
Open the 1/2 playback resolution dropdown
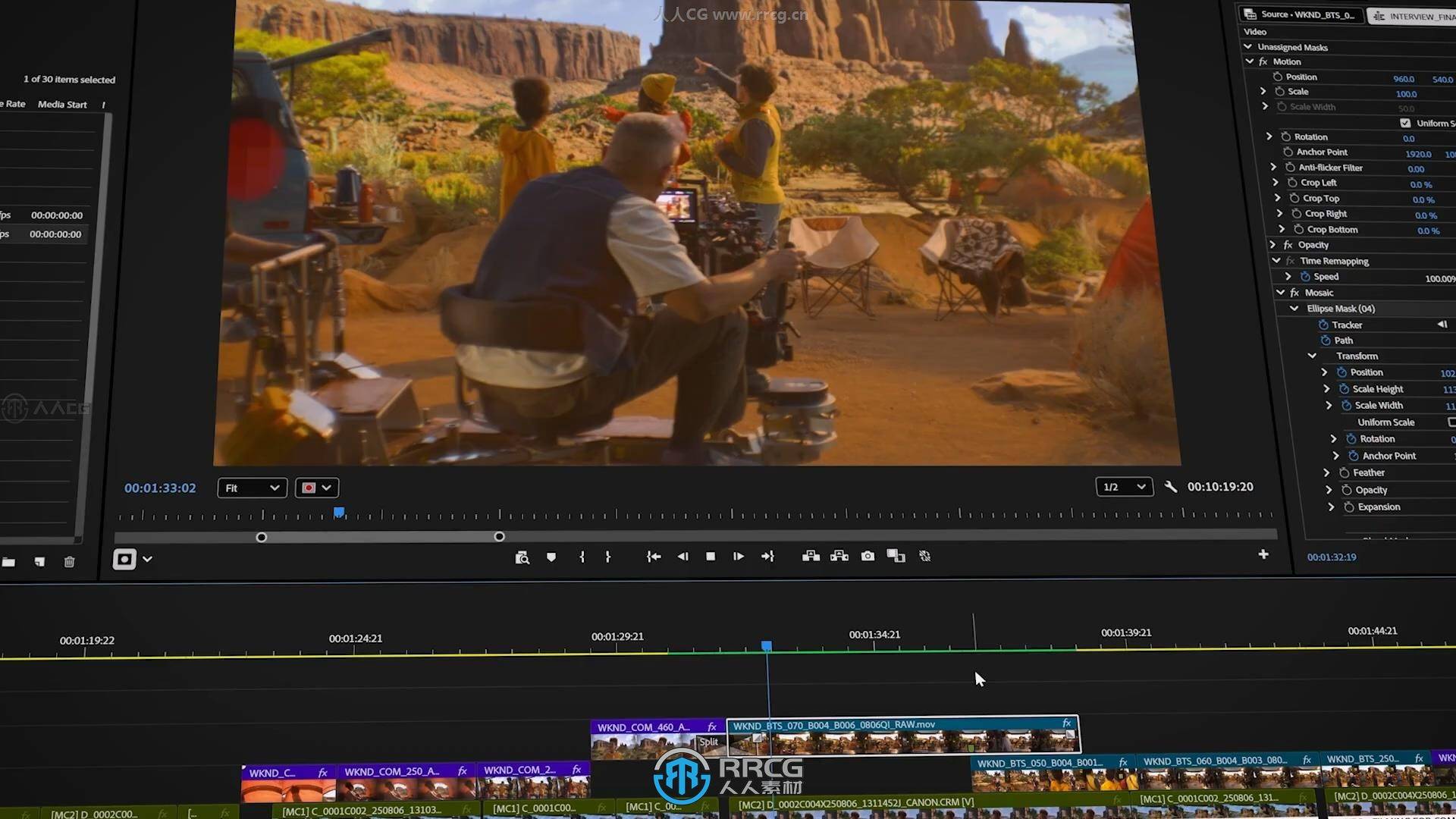point(1123,487)
